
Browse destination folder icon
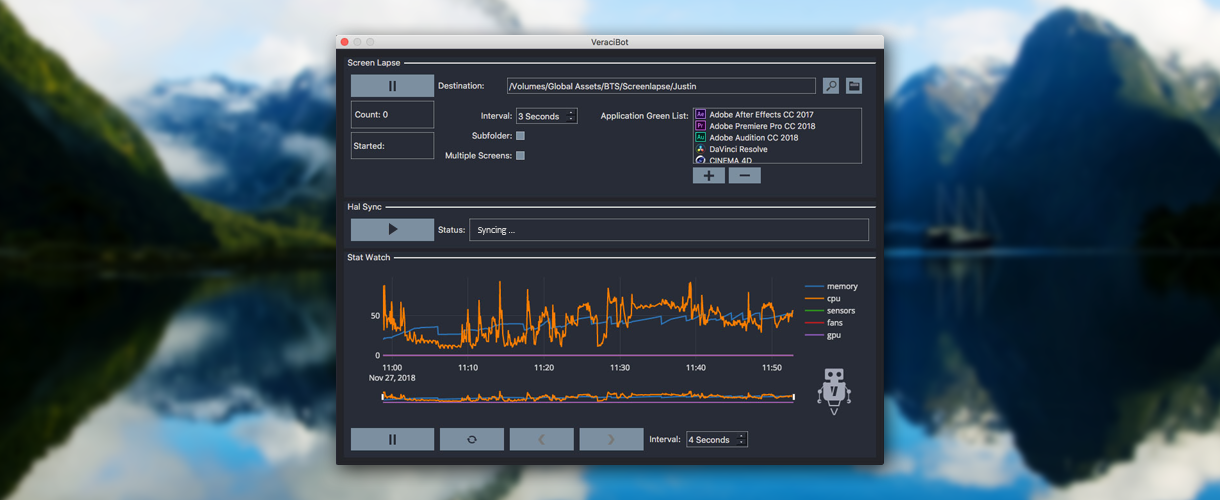coord(854,86)
